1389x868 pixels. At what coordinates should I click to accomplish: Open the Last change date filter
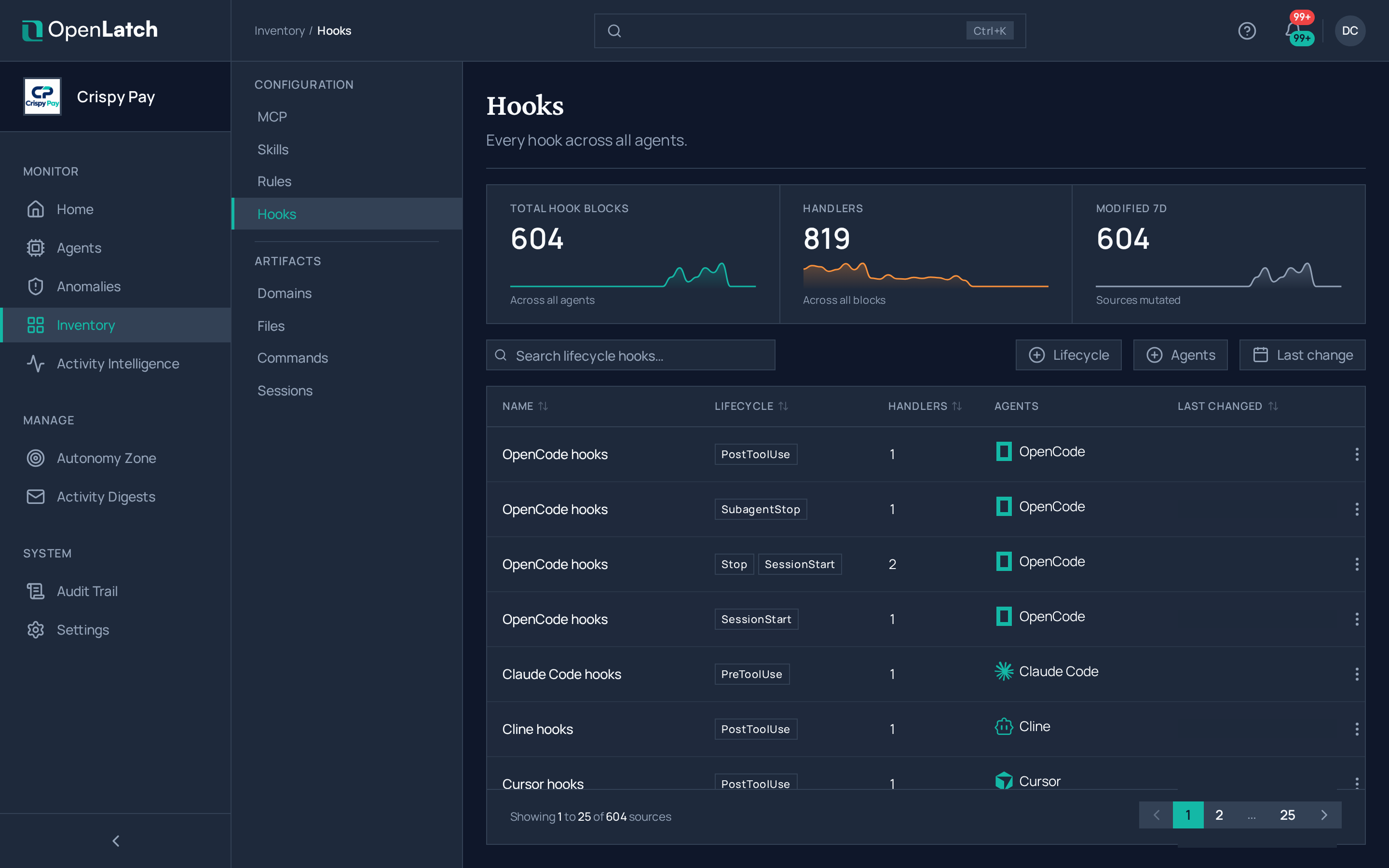1302,355
